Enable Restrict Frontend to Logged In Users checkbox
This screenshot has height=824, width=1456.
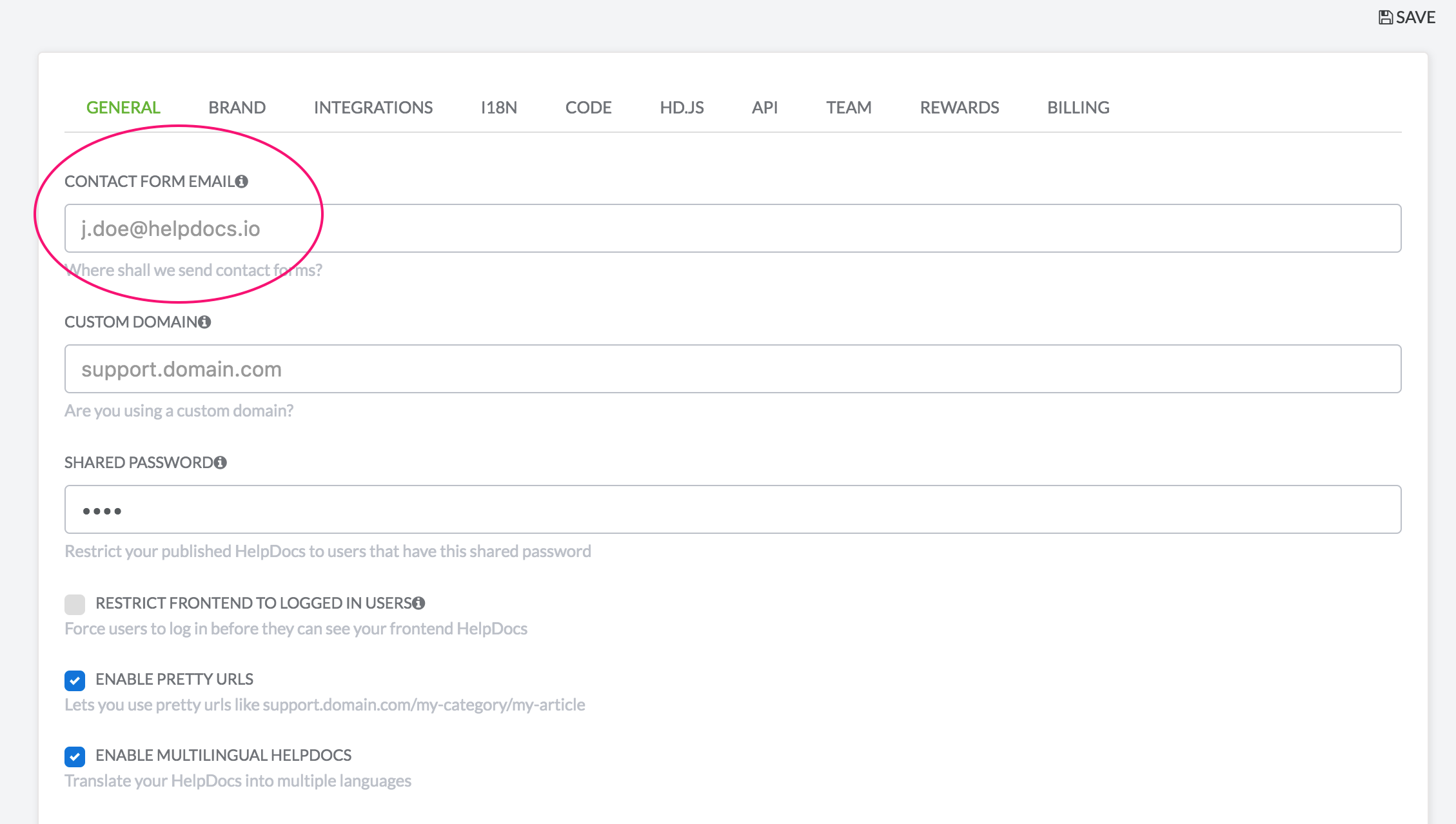(75, 604)
